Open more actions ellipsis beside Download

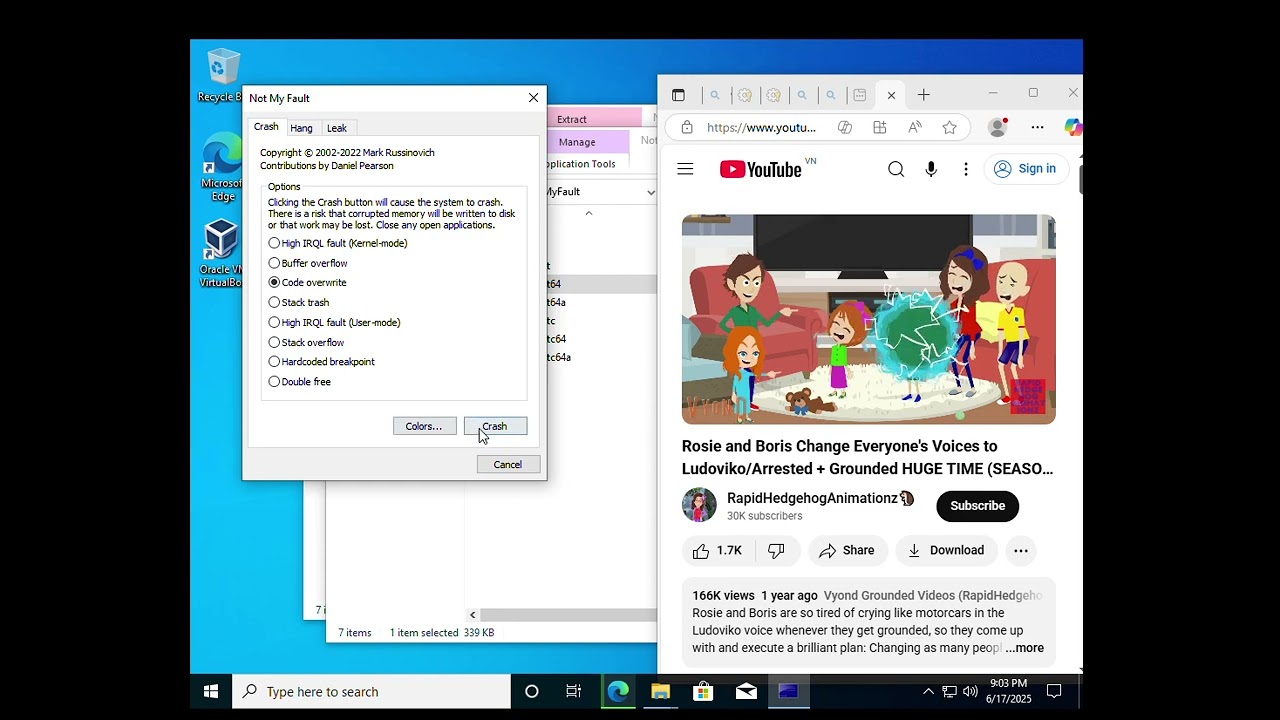[x=1020, y=551]
